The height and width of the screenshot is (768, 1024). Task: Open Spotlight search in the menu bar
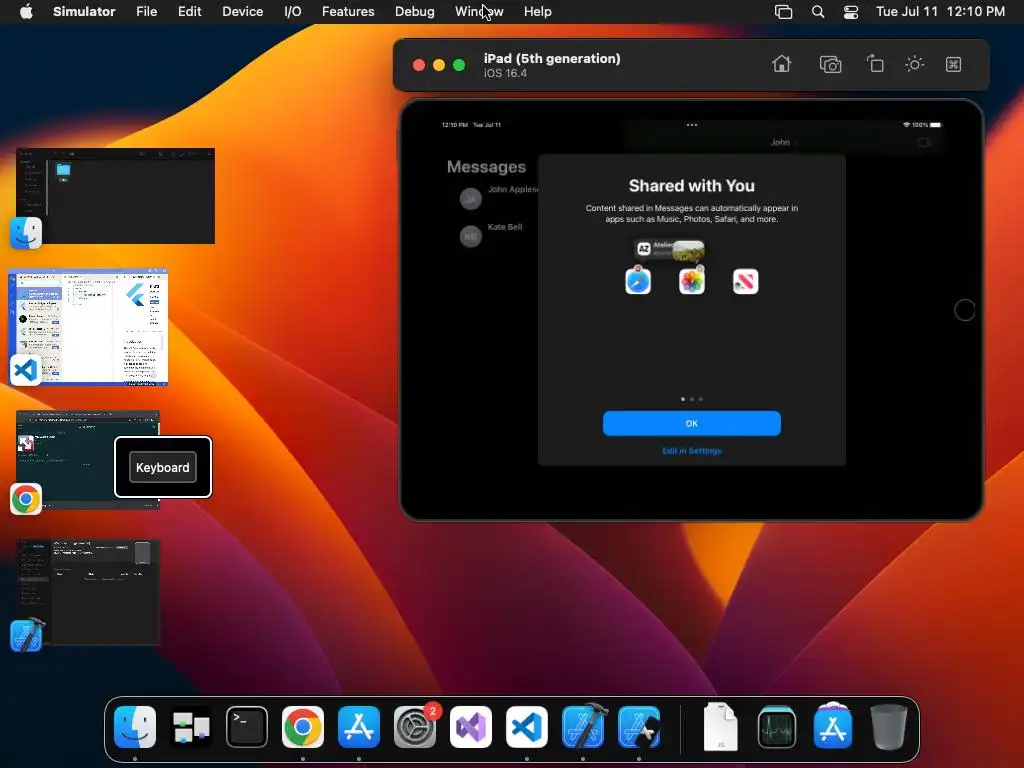tap(818, 12)
